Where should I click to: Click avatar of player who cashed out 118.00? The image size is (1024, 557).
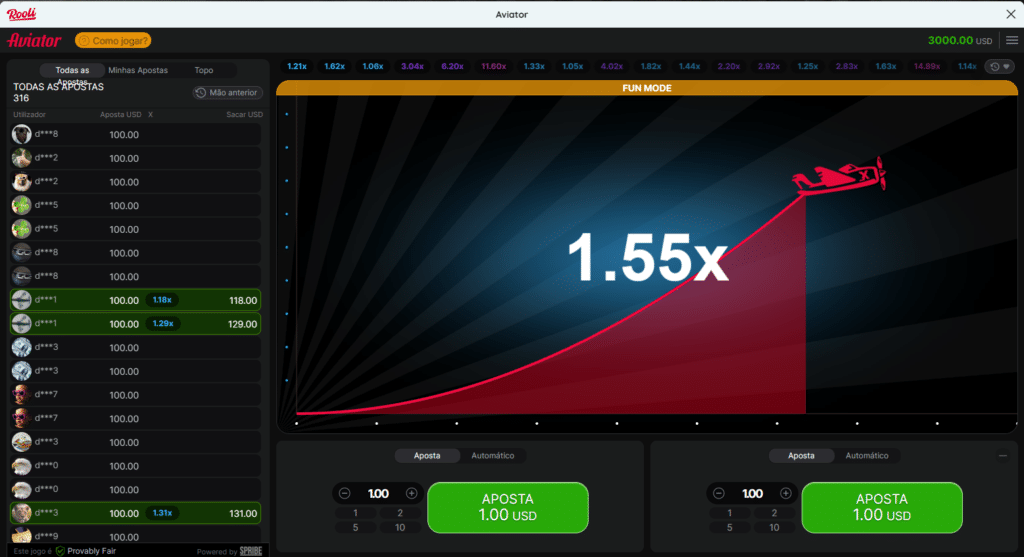22,300
